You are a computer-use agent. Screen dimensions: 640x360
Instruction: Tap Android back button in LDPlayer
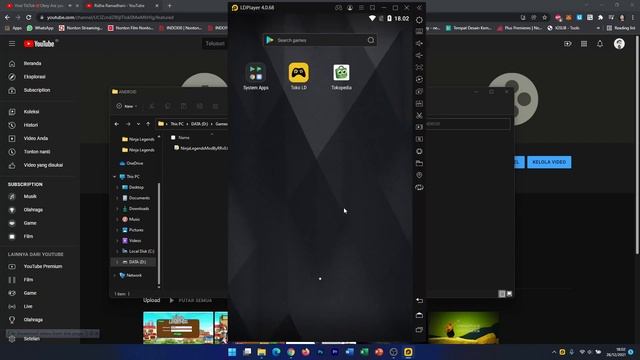(x=419, y=300)
